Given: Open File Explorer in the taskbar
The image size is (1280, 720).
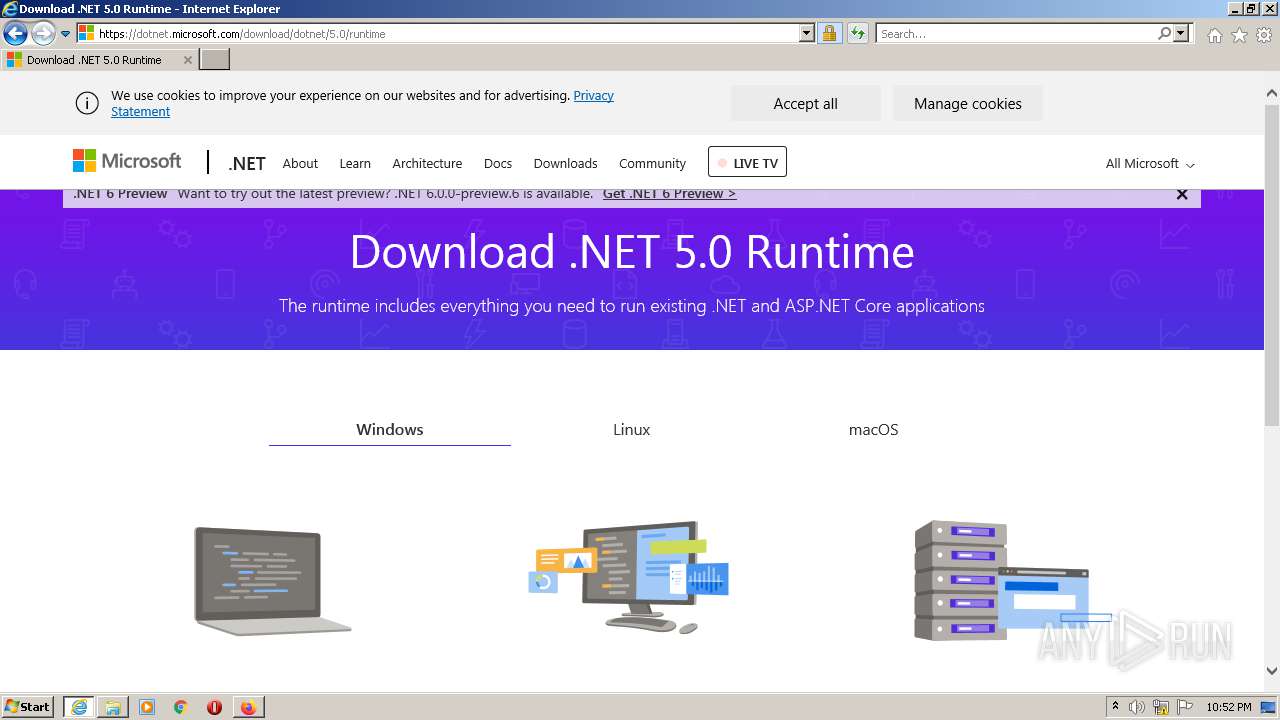Looking at the screenshot, I should 113,707.
